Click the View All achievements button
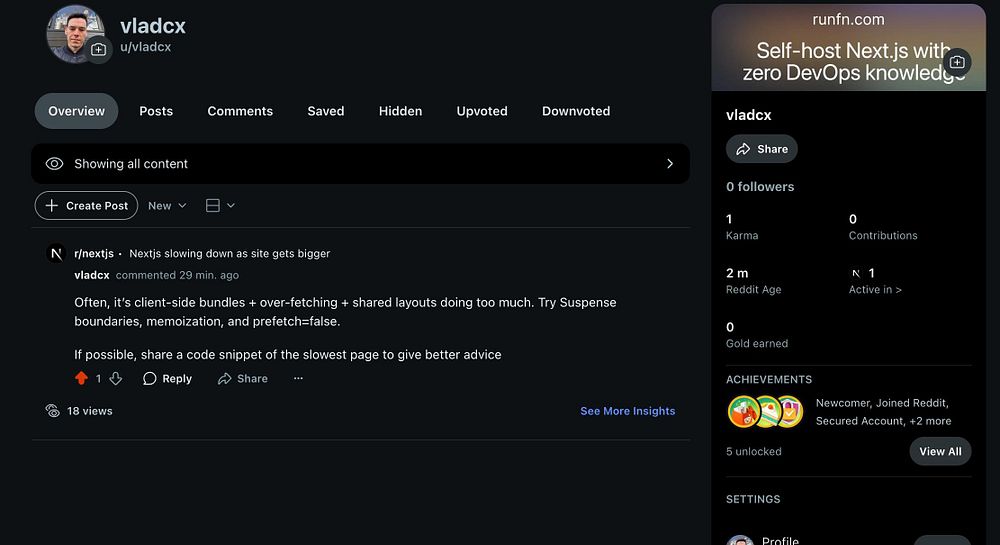Image resolution: width=1000 pixels, height=545 pixels. click(940, 451)
